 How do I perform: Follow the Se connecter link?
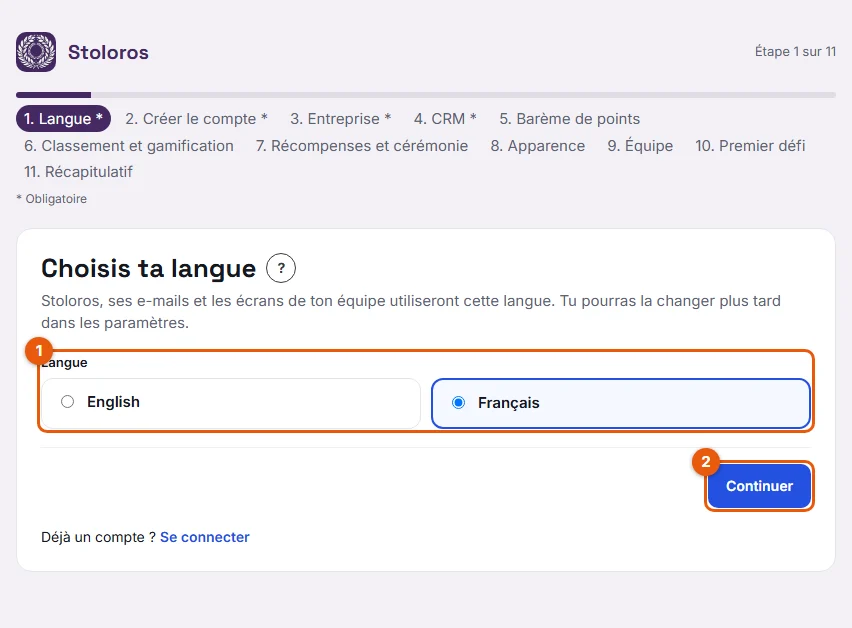205,537
